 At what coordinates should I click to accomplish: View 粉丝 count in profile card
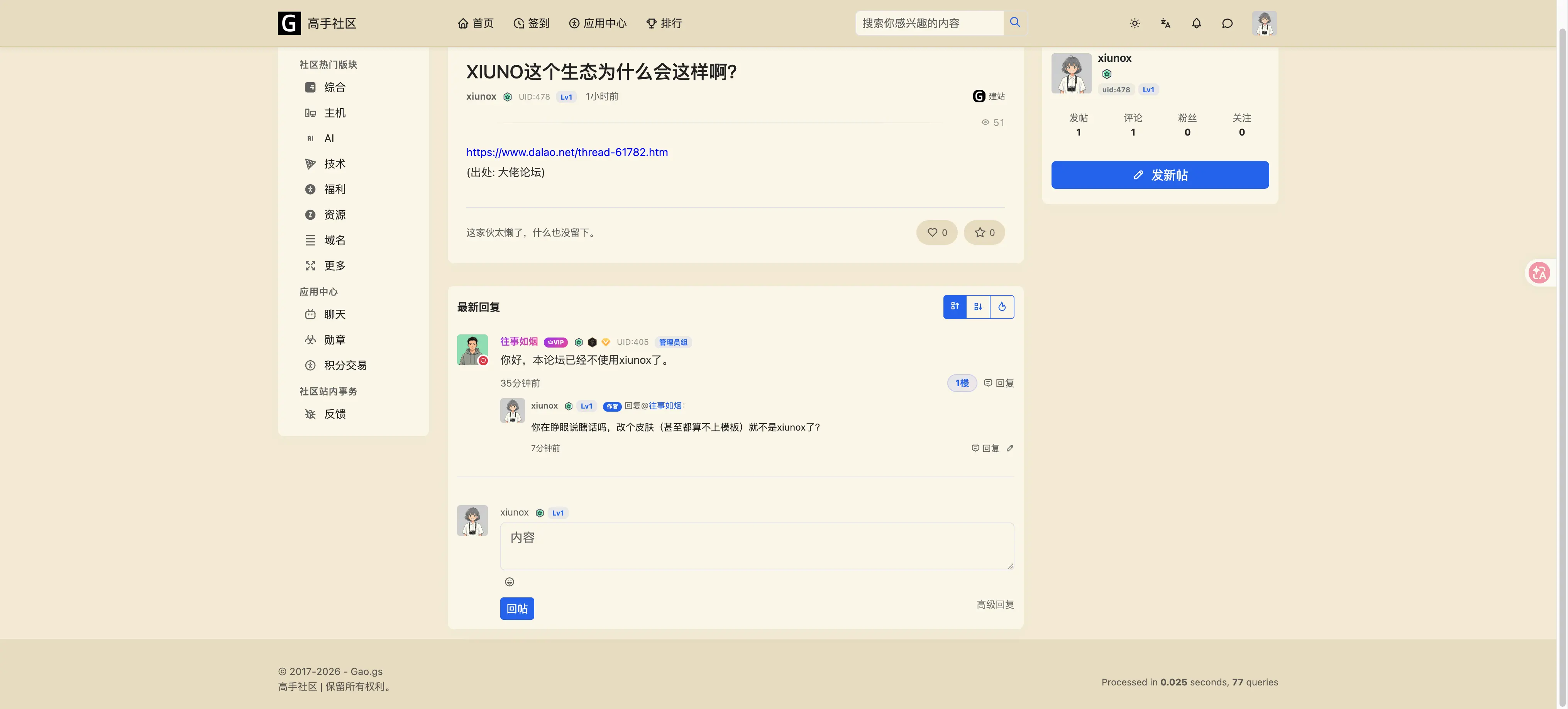1187,125
